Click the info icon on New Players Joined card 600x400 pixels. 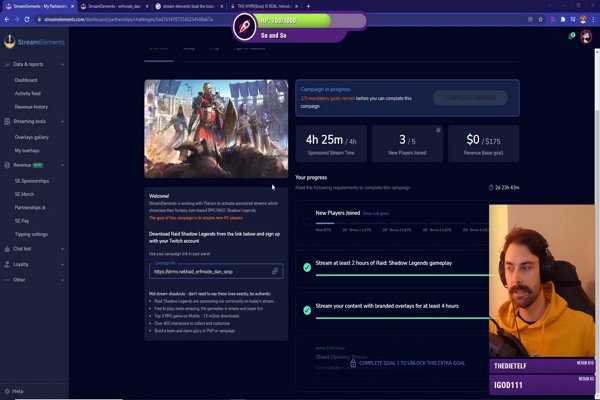coord(438,130)
